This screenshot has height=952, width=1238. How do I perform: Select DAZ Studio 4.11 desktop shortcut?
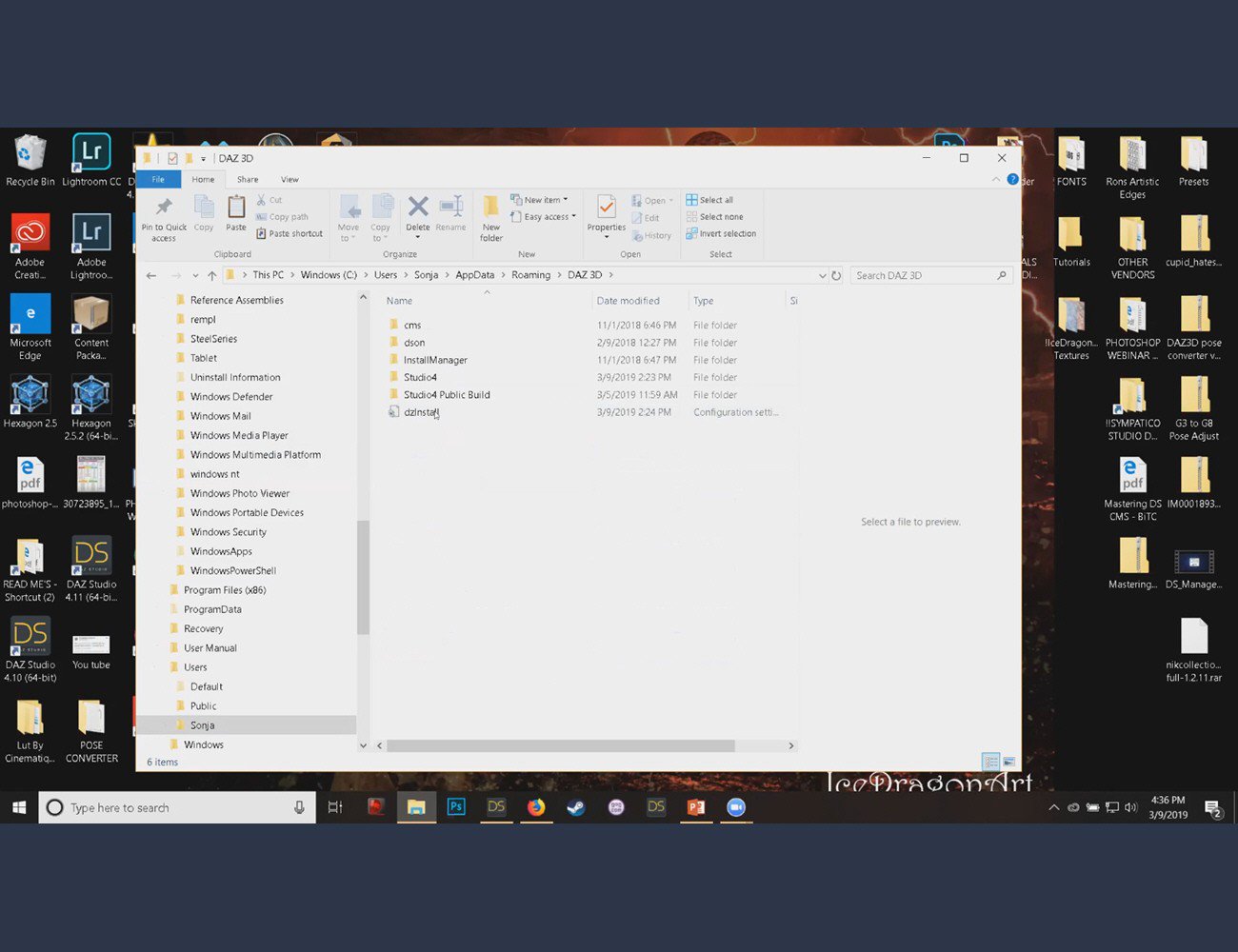coord(91,568)
